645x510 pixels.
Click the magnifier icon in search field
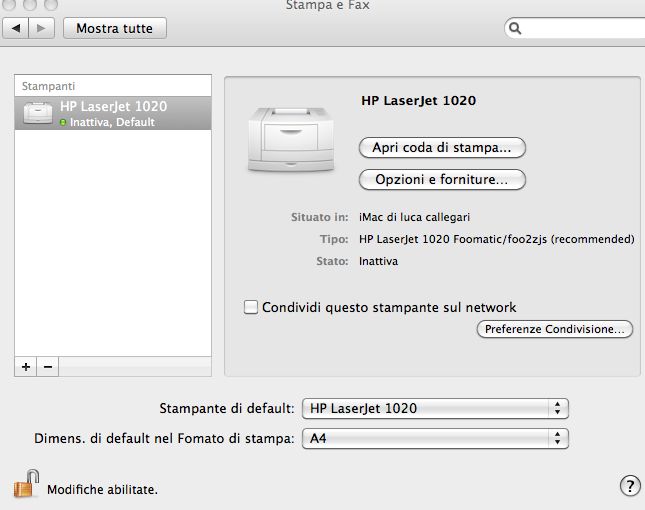[x=515, y=28]
